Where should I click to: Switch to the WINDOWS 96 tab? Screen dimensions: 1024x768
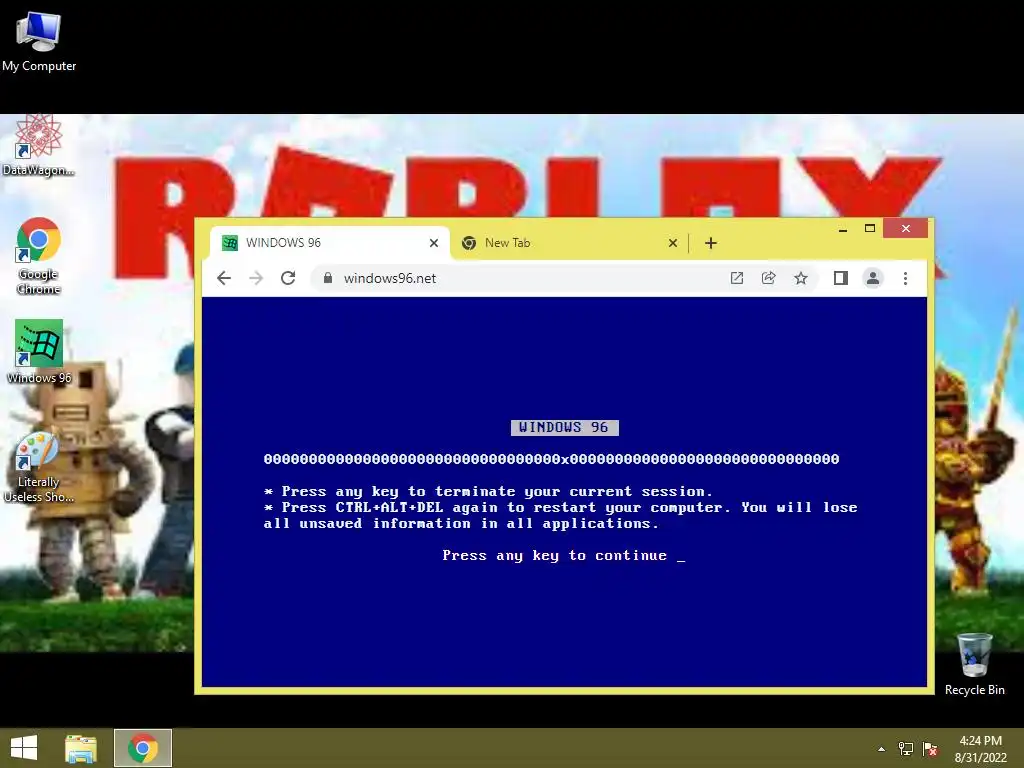330,243
